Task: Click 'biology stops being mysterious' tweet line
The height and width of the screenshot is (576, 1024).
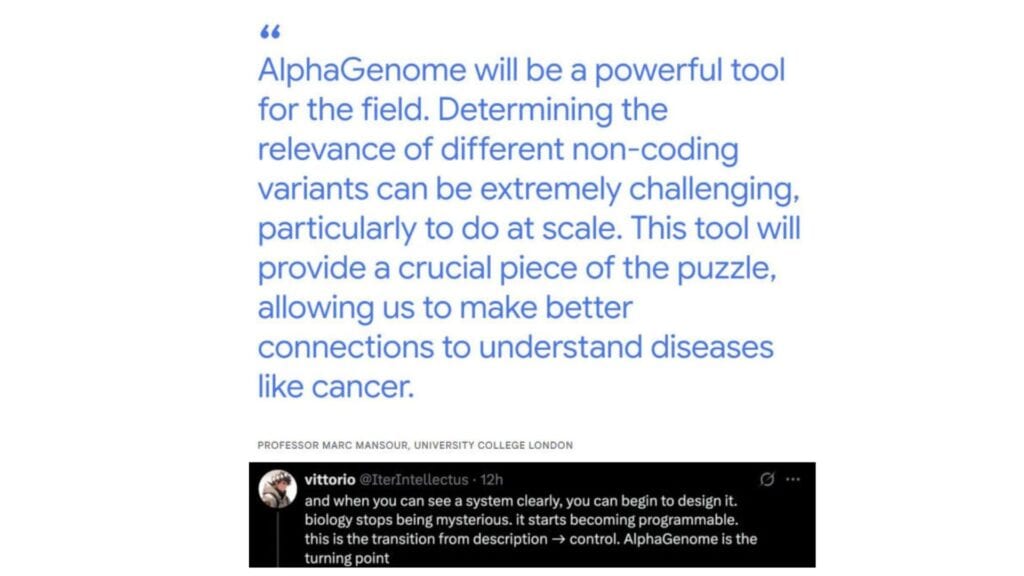Action: pyautogui.click(x=406, y=520)
